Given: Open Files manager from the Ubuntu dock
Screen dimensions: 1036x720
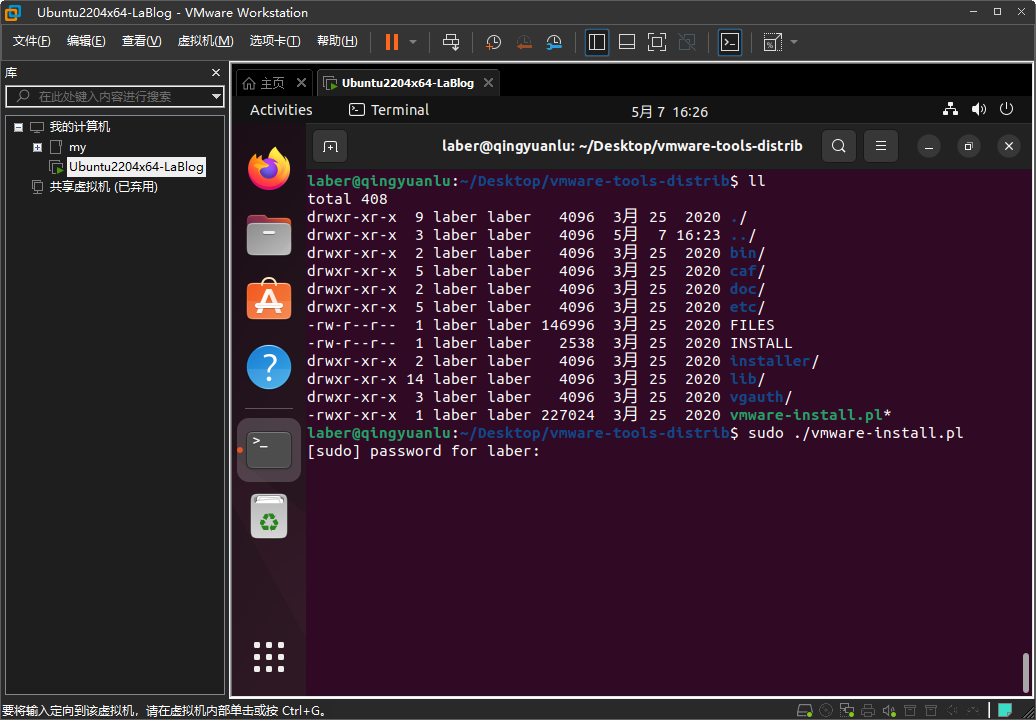Looking at the screenshot, I should [269, 235].
